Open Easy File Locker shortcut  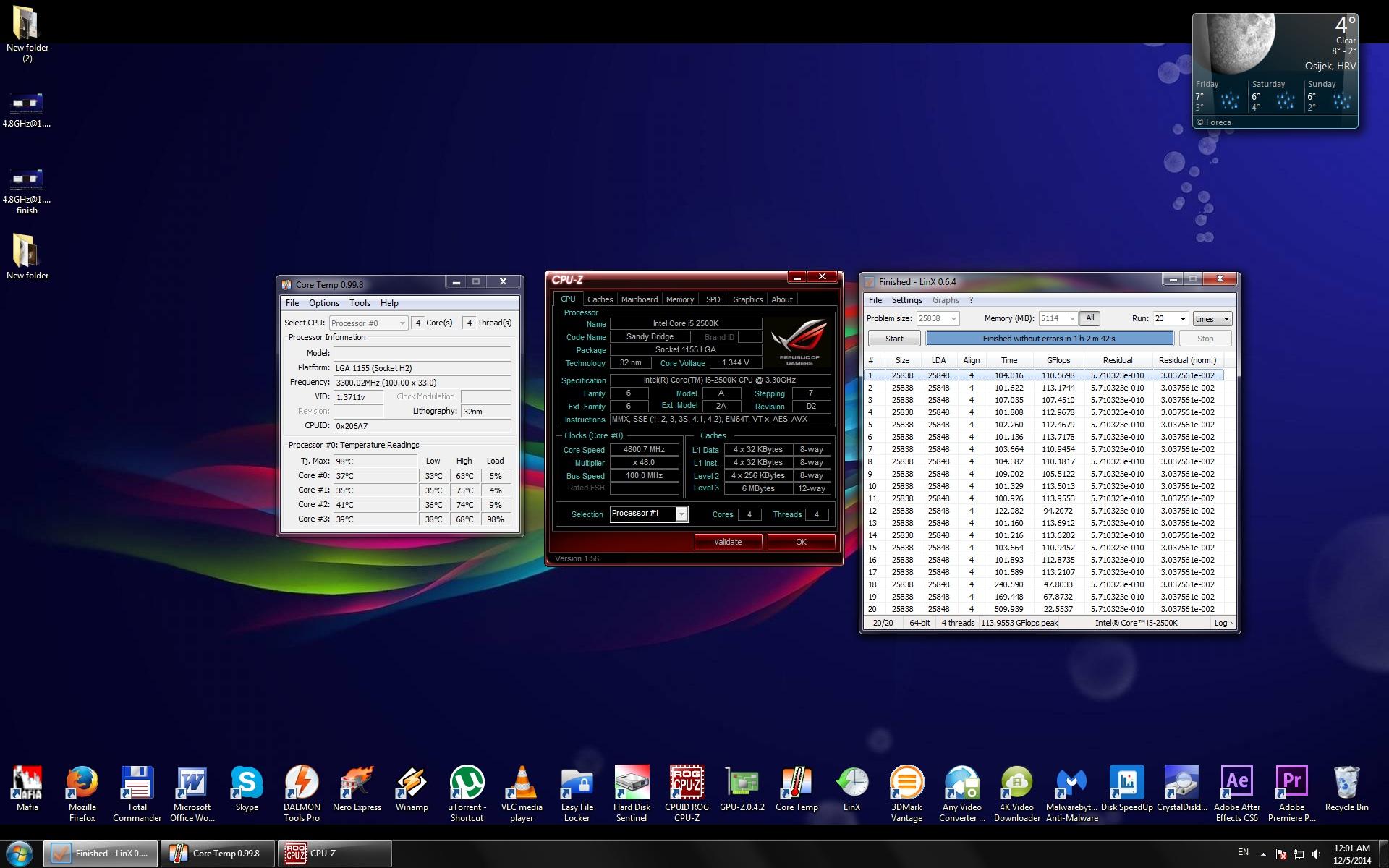coord(577,793)
